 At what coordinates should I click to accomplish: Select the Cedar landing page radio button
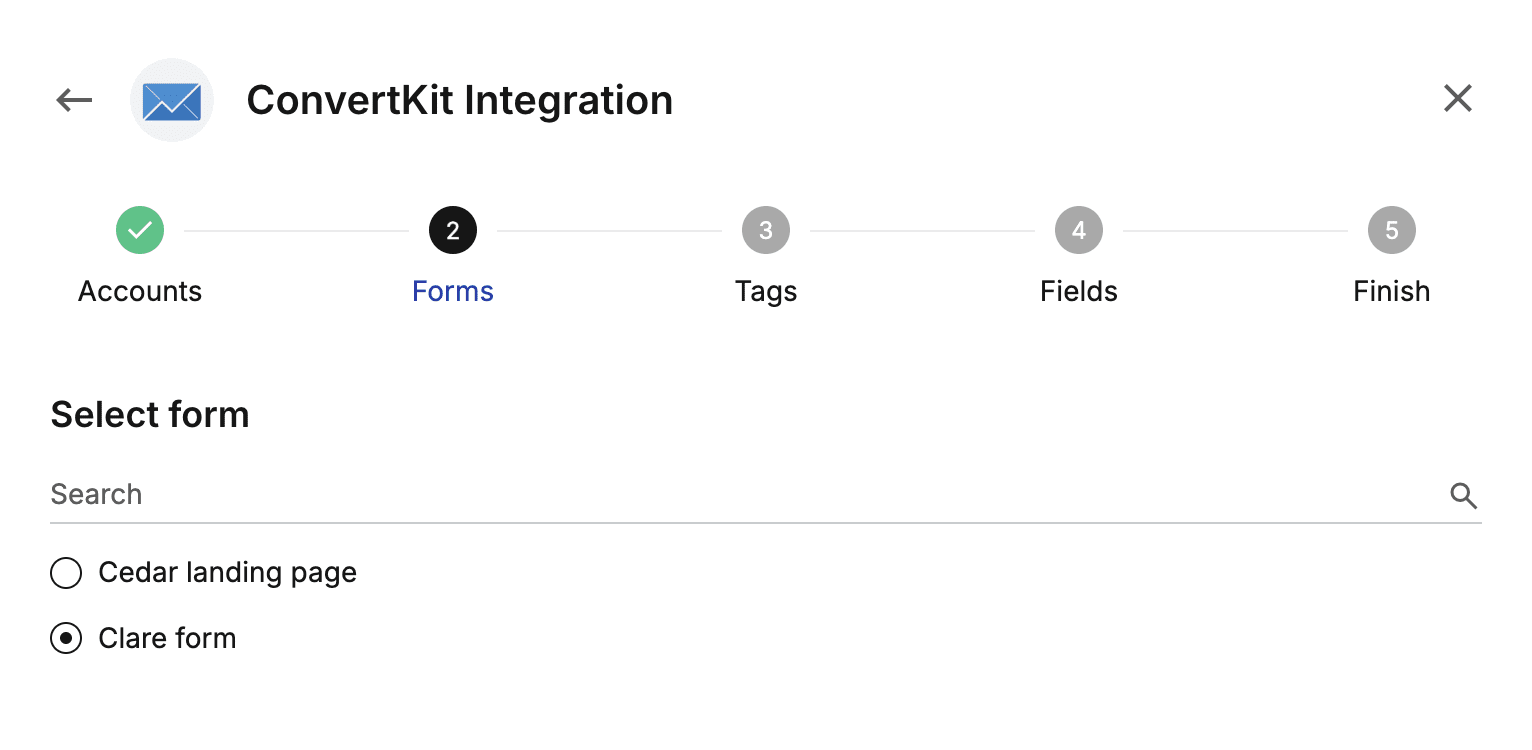click(x=66, y=573)
